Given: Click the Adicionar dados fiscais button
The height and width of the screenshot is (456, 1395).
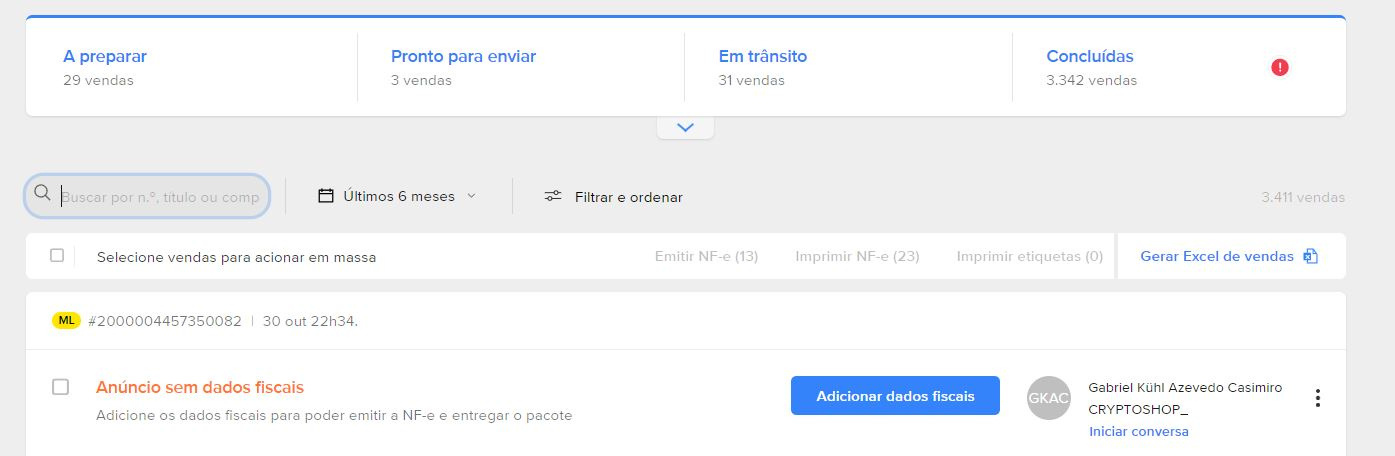Looking at the screenshot, I should (x=895, y=396).
